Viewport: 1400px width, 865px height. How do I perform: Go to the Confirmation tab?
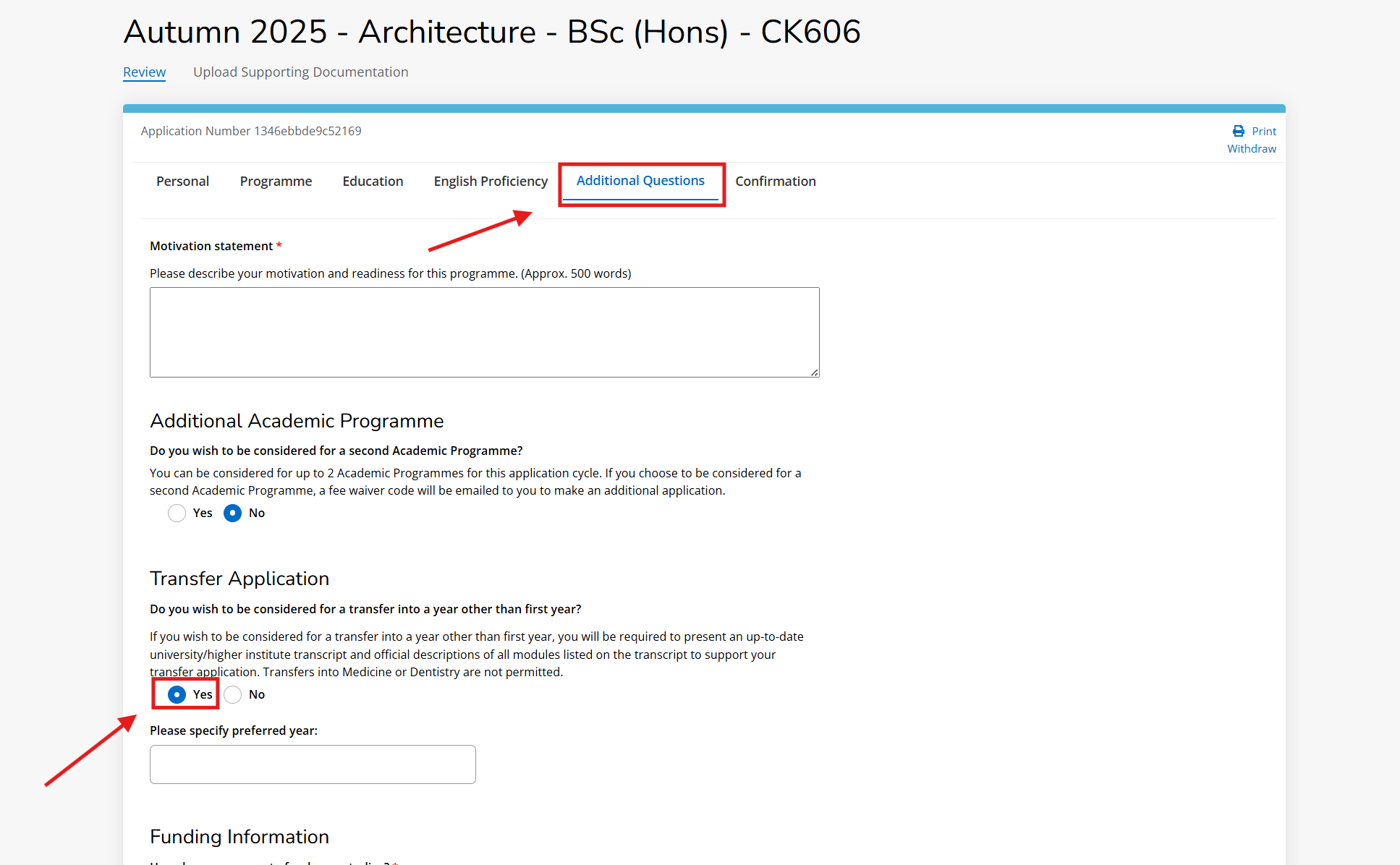[x=775, y=181]
